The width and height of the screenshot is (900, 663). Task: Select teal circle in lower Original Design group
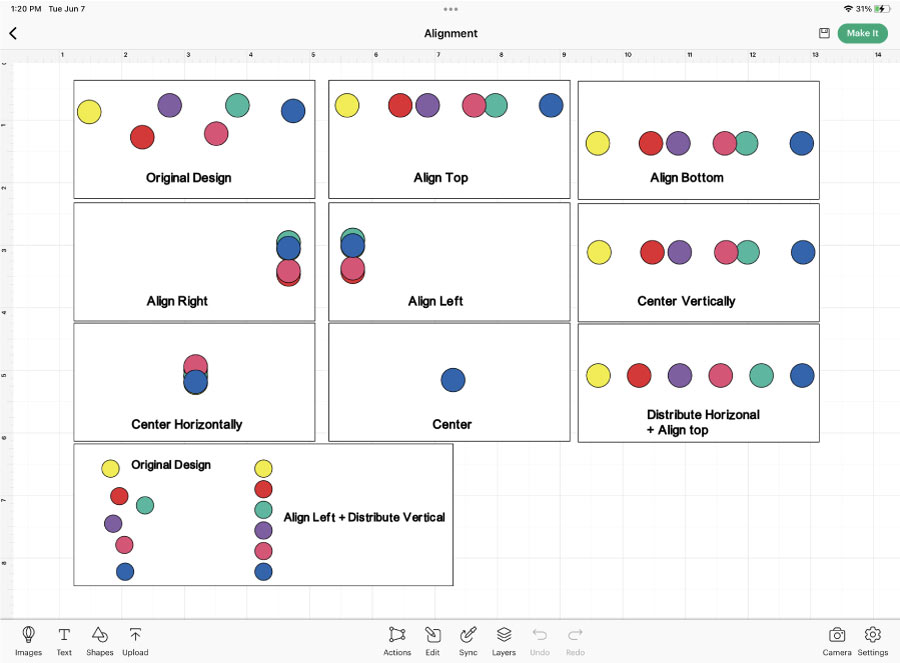point(145,505)
